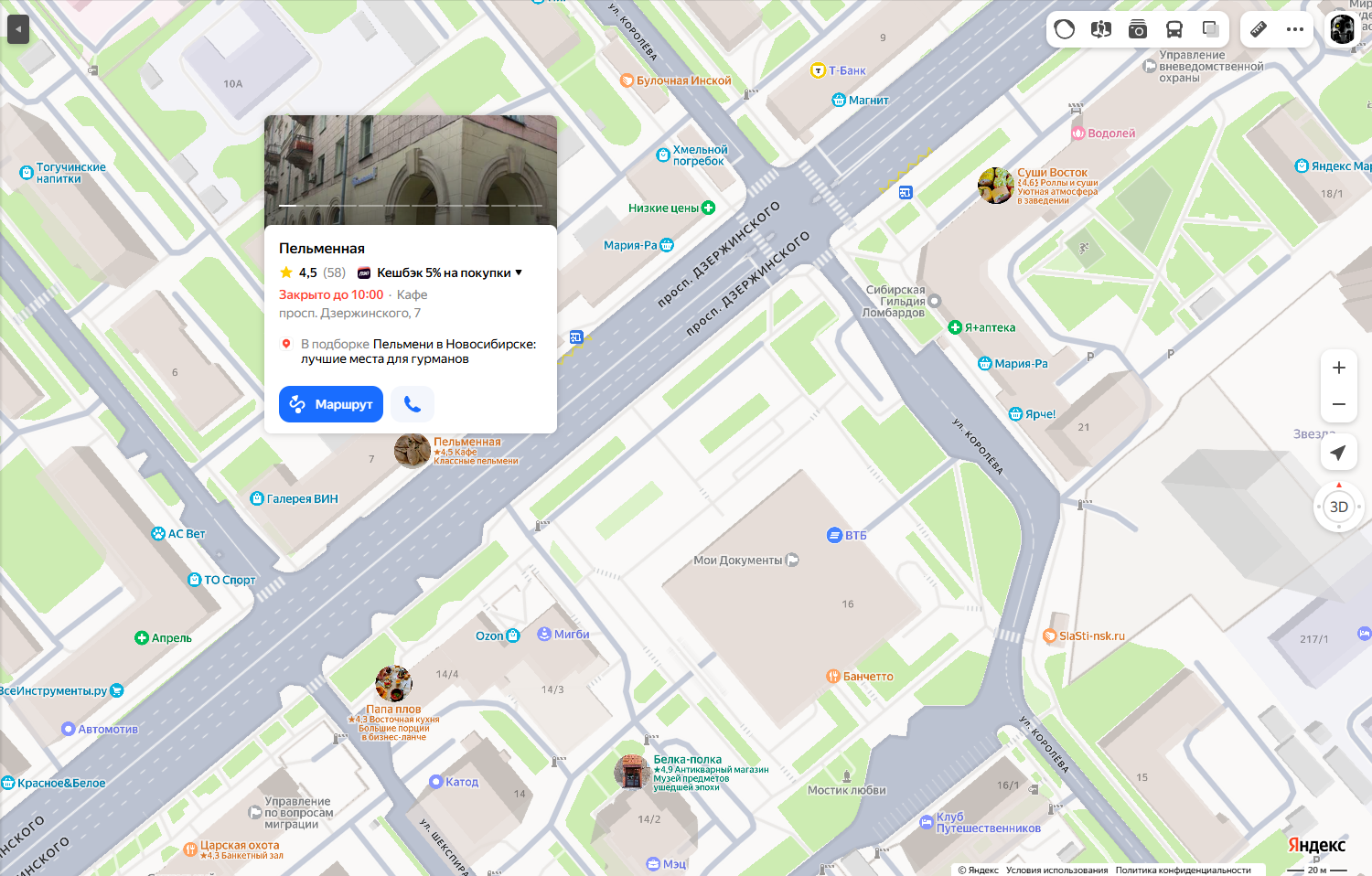Select the Мэц marker
The height and width of the screenshot is (876, 1372).
click(653, 864)
